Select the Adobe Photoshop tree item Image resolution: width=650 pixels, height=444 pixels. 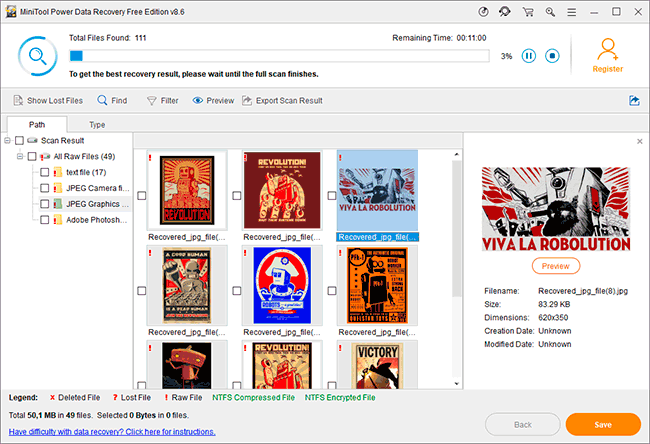pos(97,220)
